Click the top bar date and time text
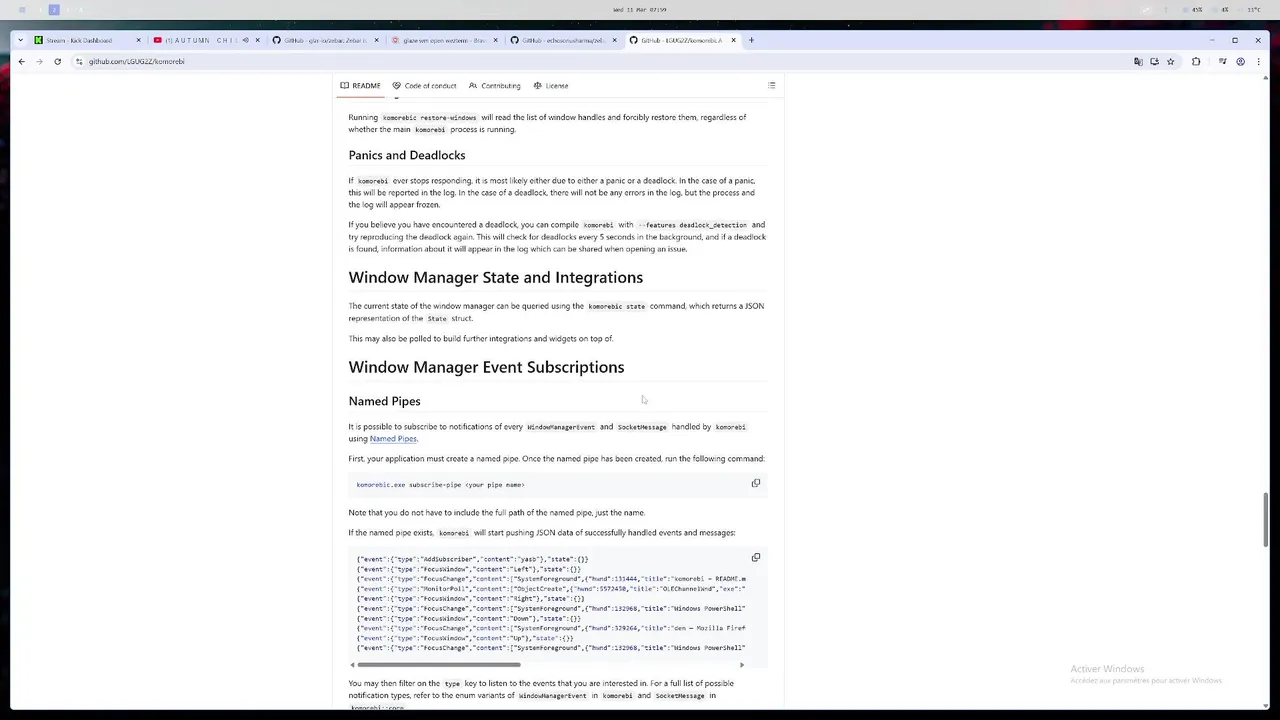 coord(640,10)
